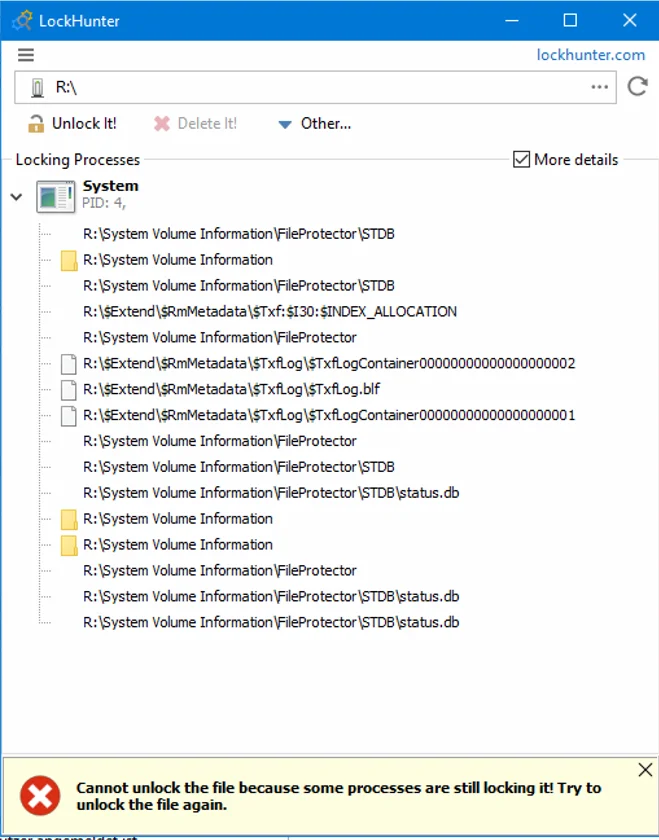659x840 pixels.
Task: Click the red error icon in banner
Action: click(40, 796)
